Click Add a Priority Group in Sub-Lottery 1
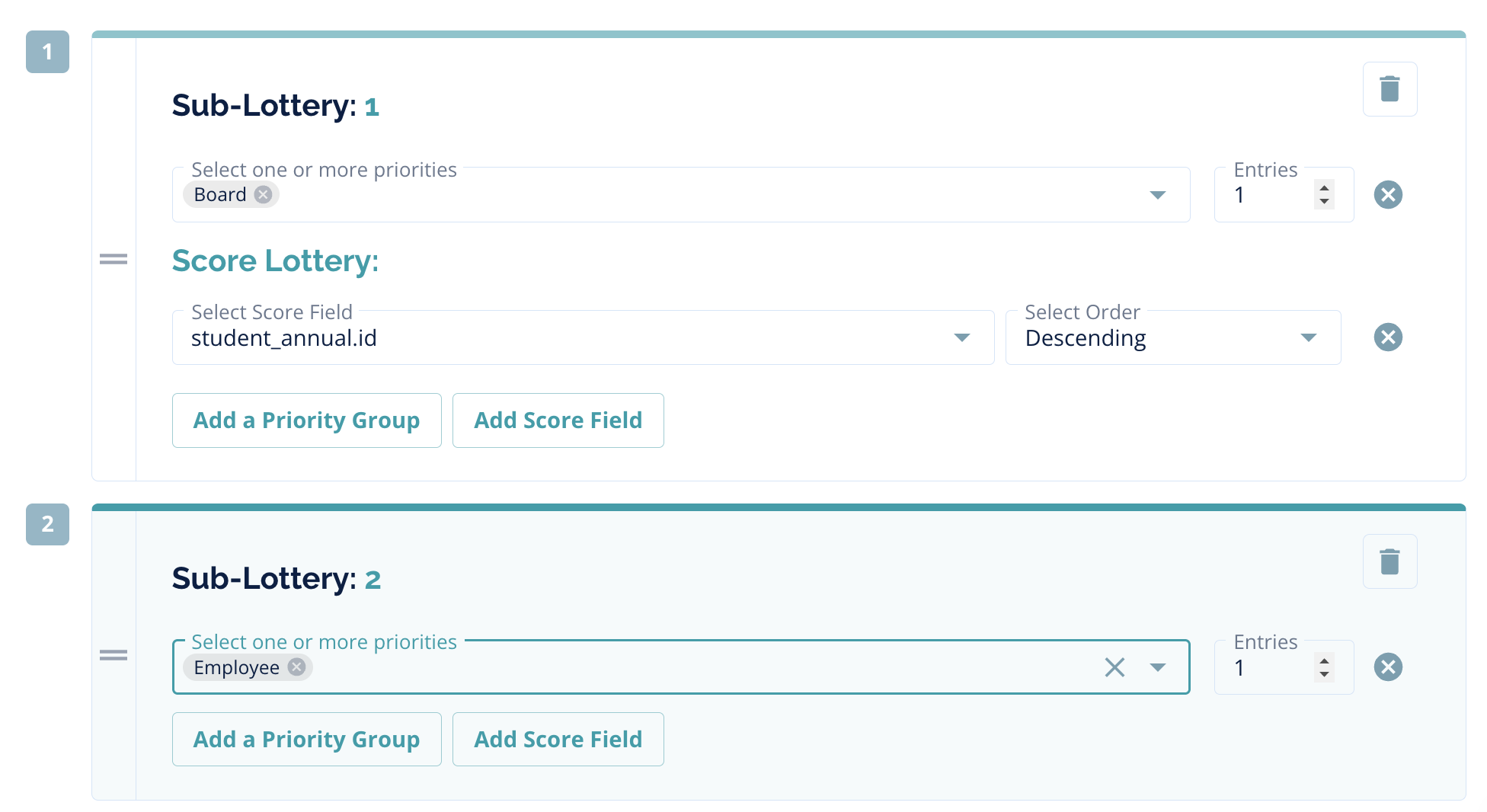The height and width of the screenshot is (812, 1487). 306,420
